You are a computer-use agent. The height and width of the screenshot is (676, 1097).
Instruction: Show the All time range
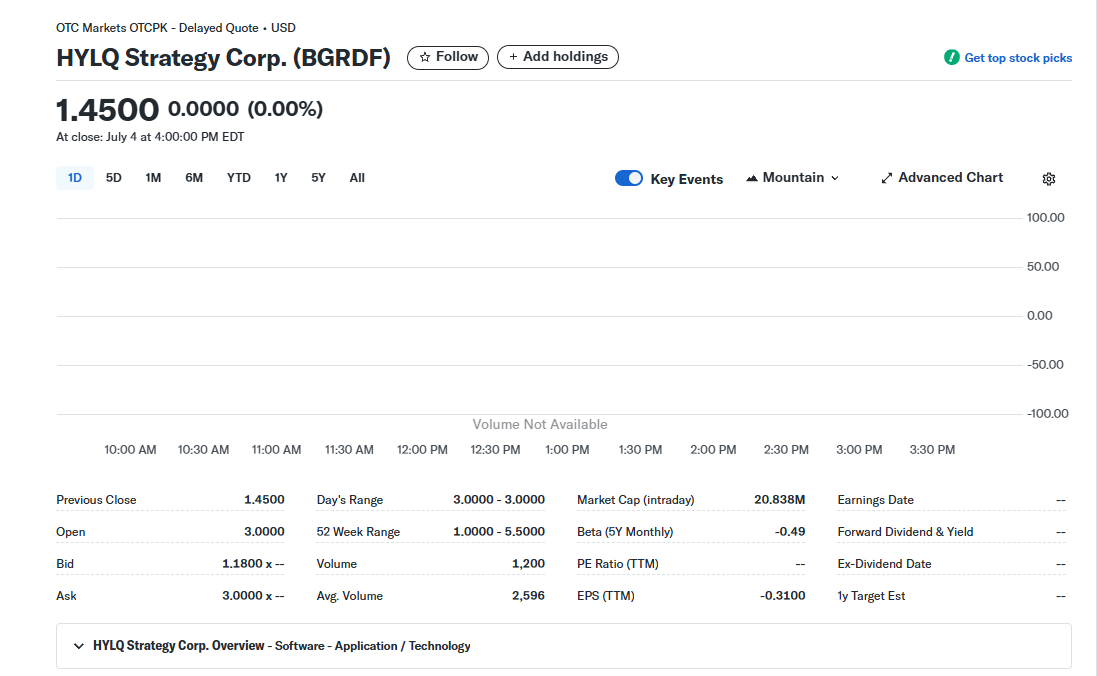357,178
